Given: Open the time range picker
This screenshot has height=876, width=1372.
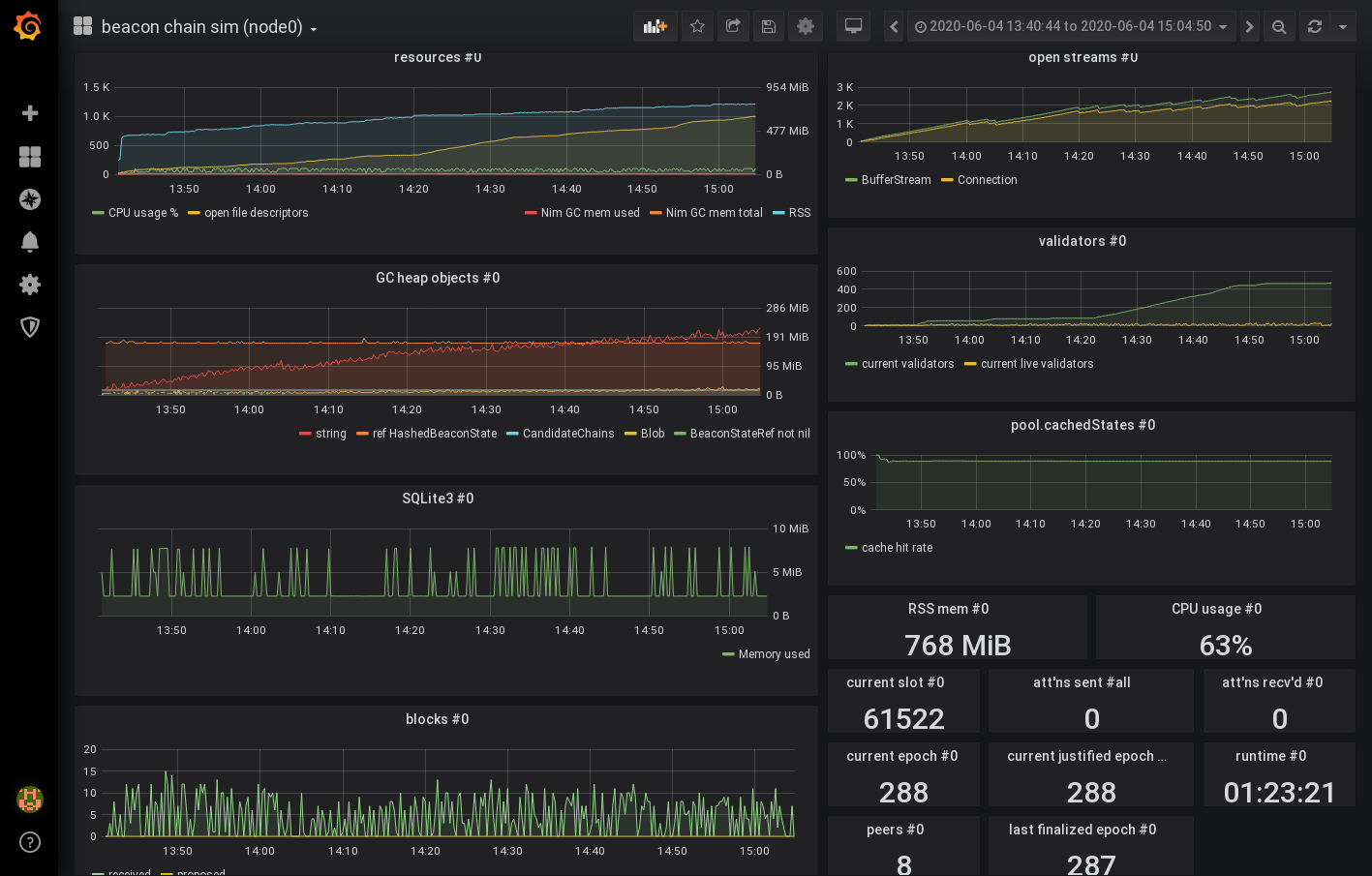Looking at the screenshot, I should (x=1072, y=26).
